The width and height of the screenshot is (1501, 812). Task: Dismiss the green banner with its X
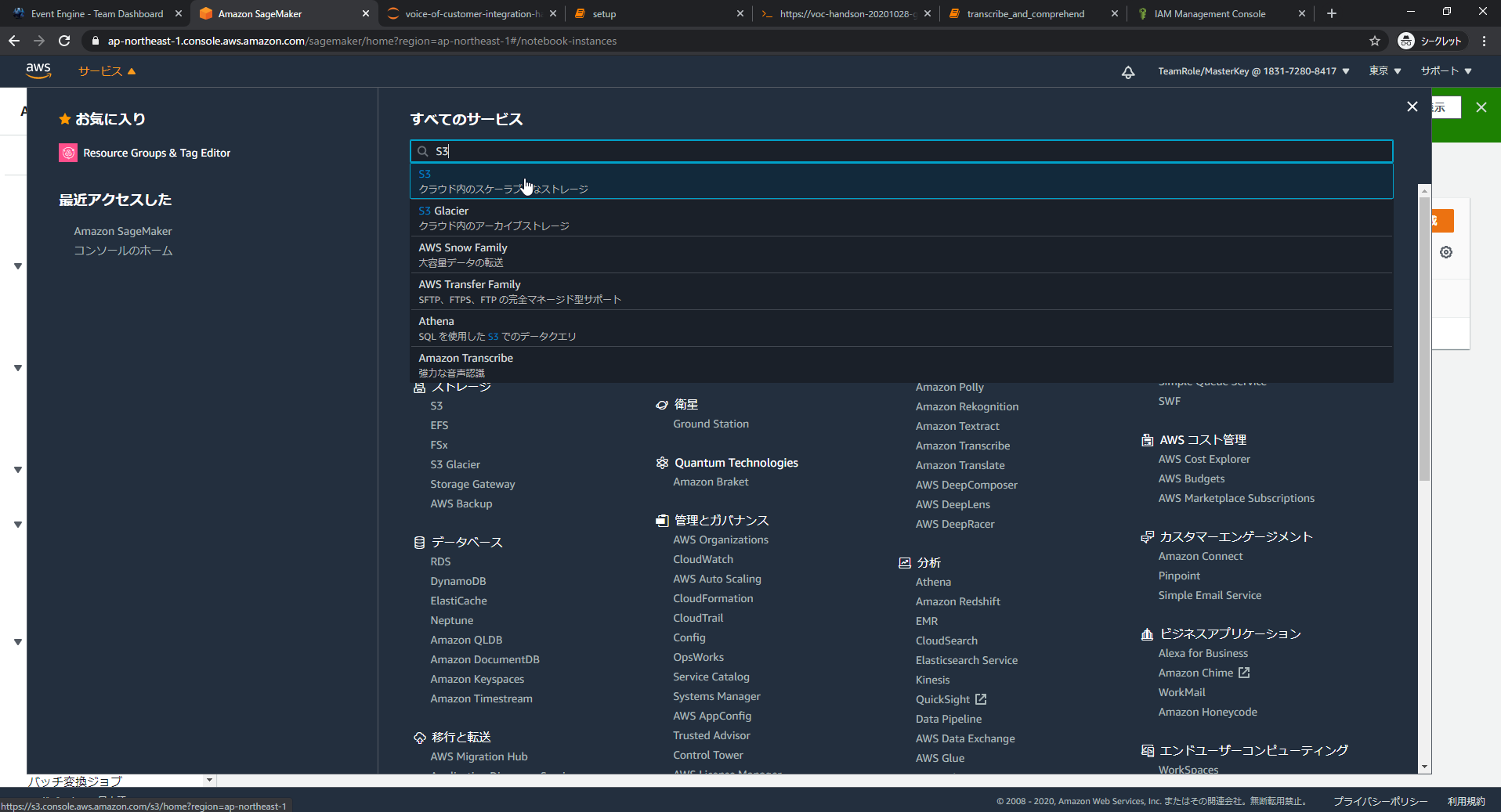coord(1481,107)
